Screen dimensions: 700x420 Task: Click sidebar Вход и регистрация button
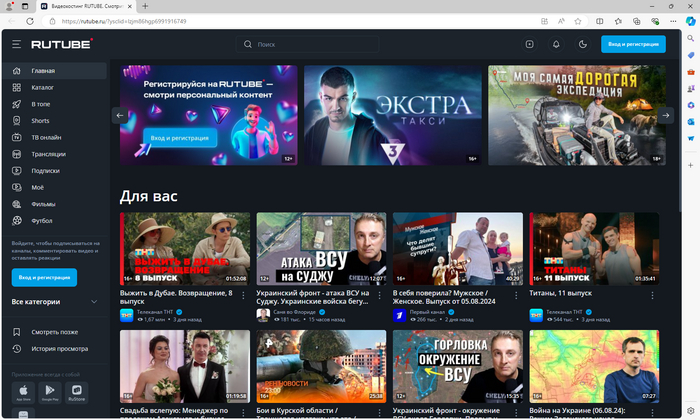coord(44,277)
